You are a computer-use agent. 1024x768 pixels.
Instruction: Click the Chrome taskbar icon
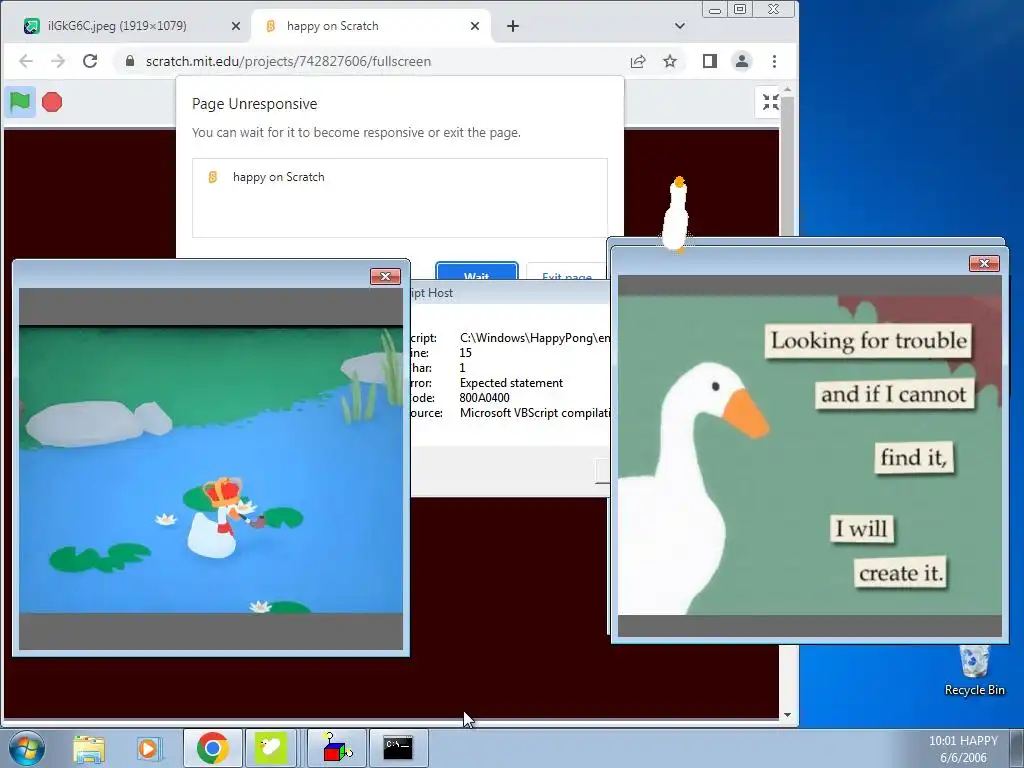coord(212,748)
